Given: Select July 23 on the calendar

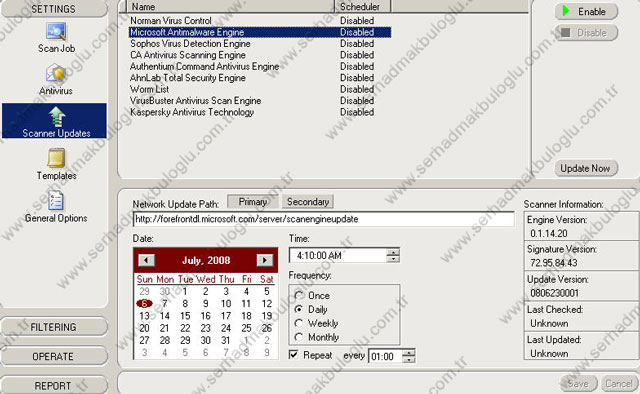Looking at the screenshot, I should pos(206,328).
